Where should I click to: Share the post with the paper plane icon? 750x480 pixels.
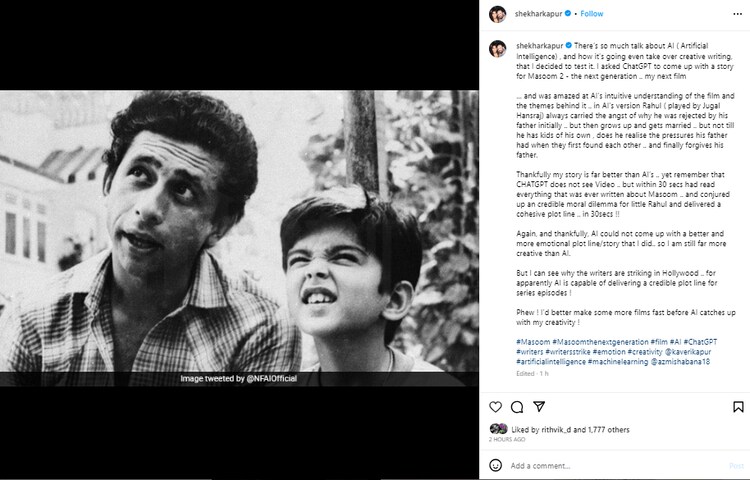[x=539, y=407]
